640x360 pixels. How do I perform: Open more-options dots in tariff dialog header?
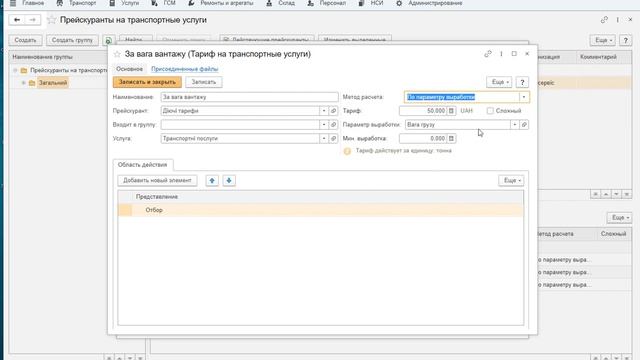[501, 54]
